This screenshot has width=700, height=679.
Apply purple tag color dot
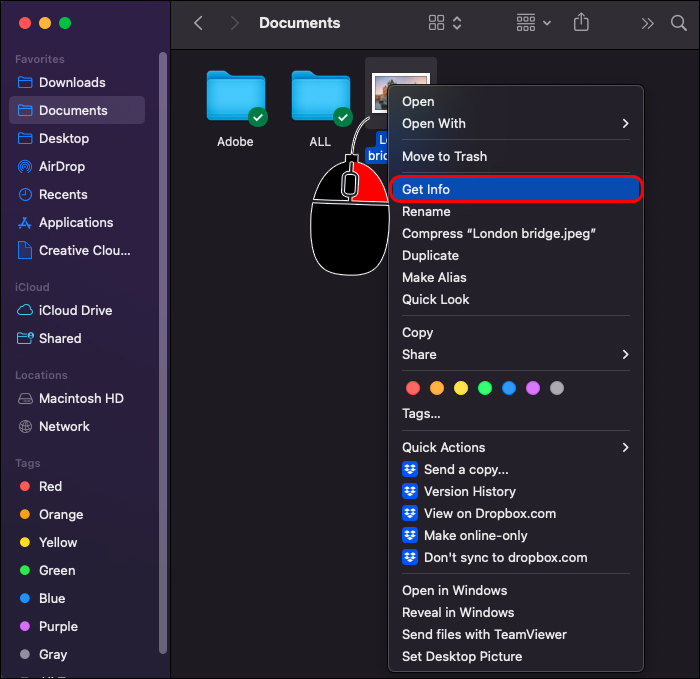[x=533, y=388]
